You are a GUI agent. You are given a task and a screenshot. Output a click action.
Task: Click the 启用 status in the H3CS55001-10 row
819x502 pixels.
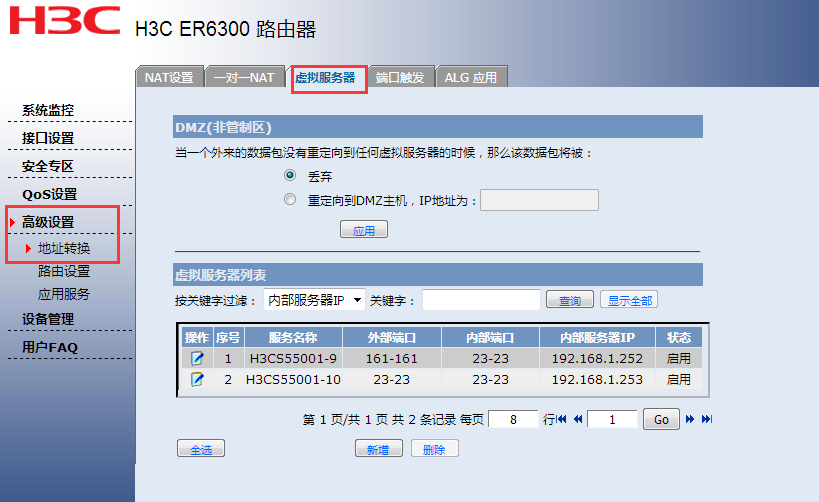click(x=678, y=379)
